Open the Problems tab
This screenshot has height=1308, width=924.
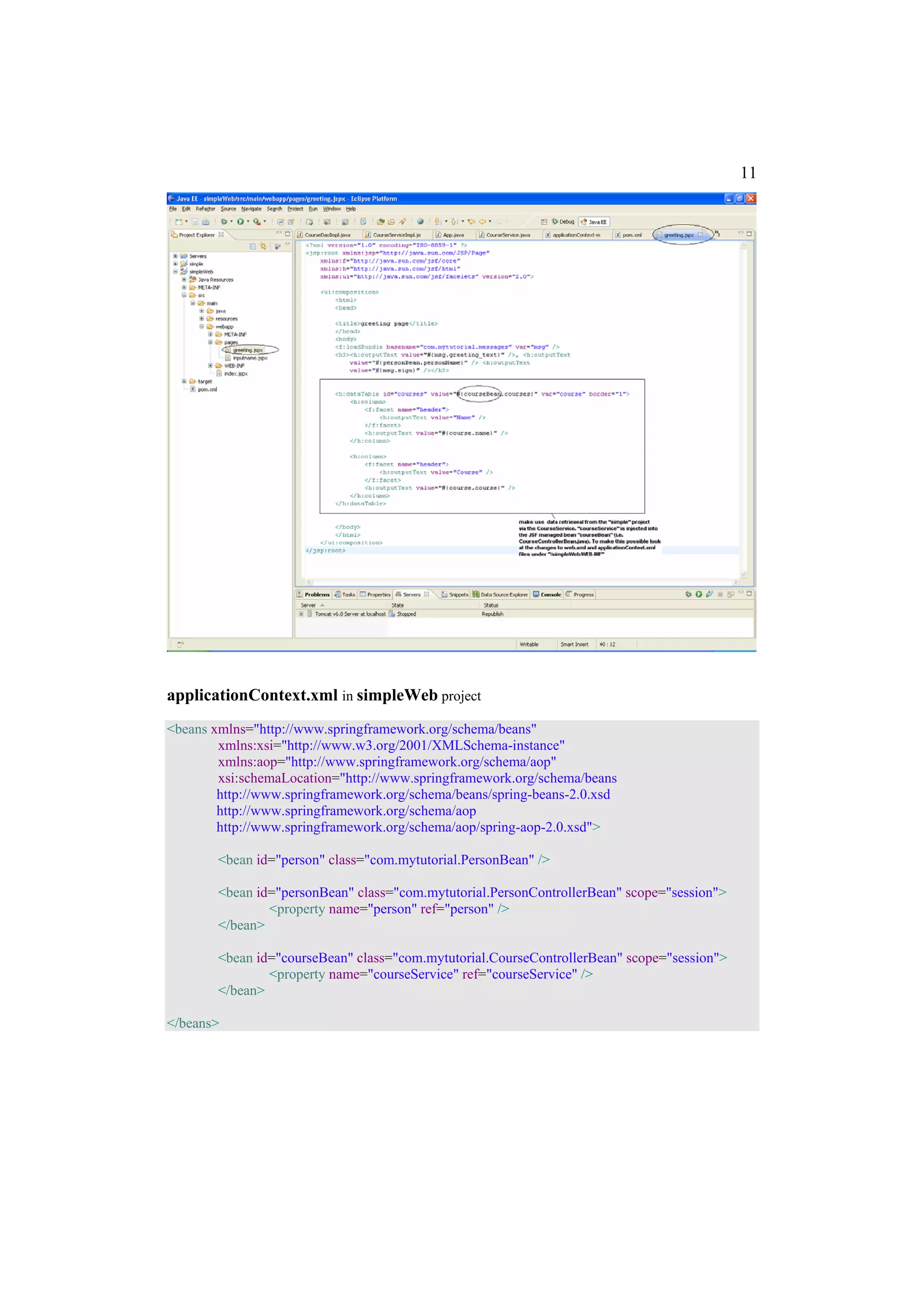pos(313,594)
